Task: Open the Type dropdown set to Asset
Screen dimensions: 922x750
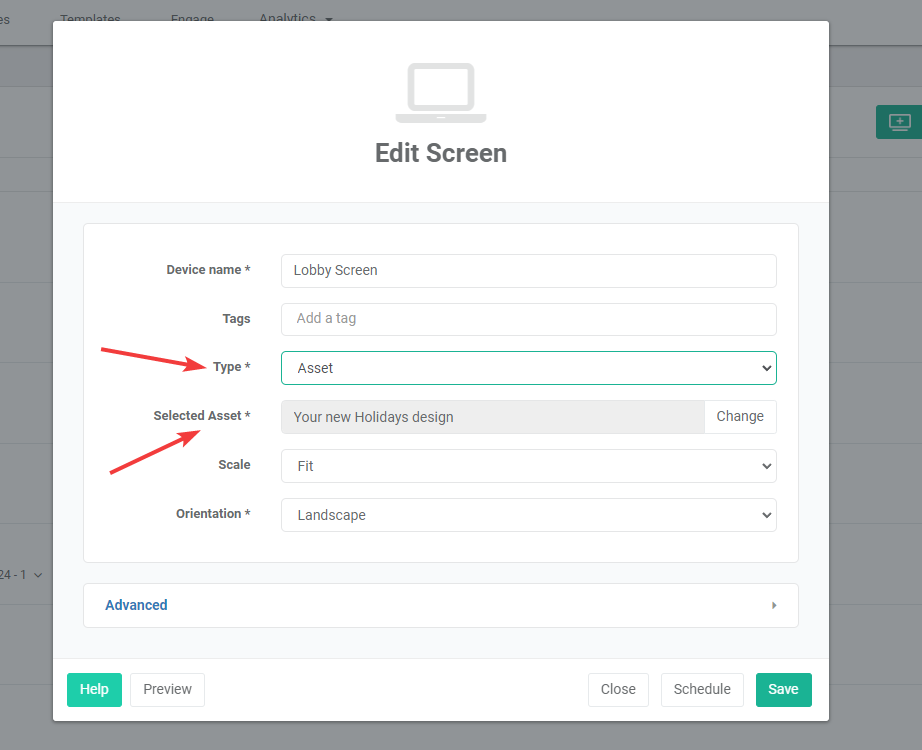Action: pyautogui.click(x=528, y=368)
